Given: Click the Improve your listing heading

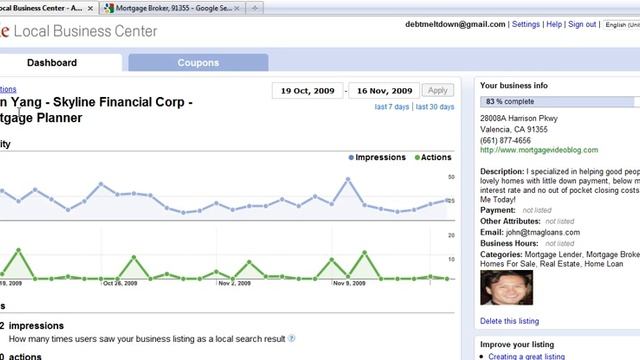Looking at the screenshot, I should (517, 344).
